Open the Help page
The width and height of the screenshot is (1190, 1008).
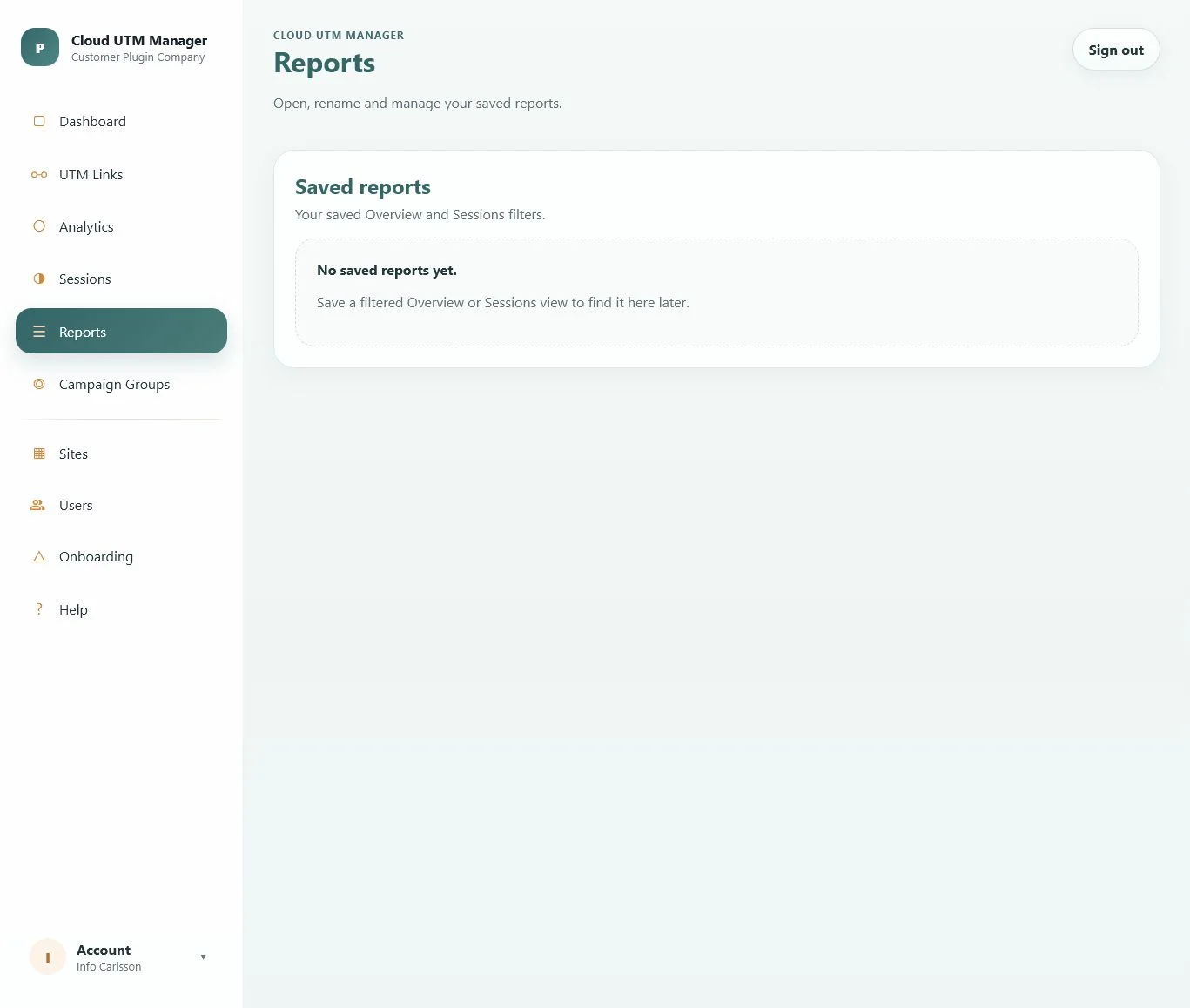click(121, 609)
